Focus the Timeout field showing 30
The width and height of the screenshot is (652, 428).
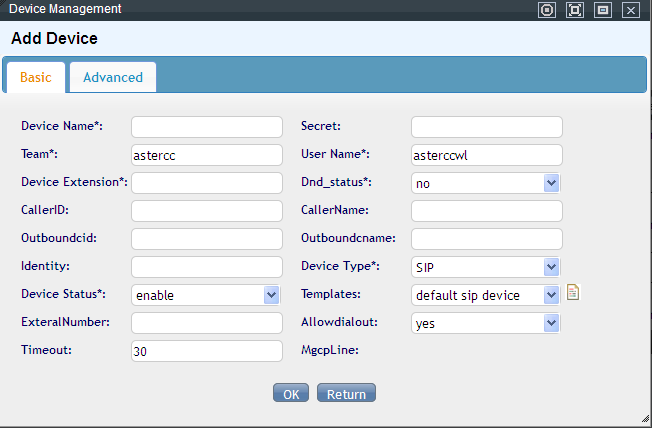[x=207, y=351]
